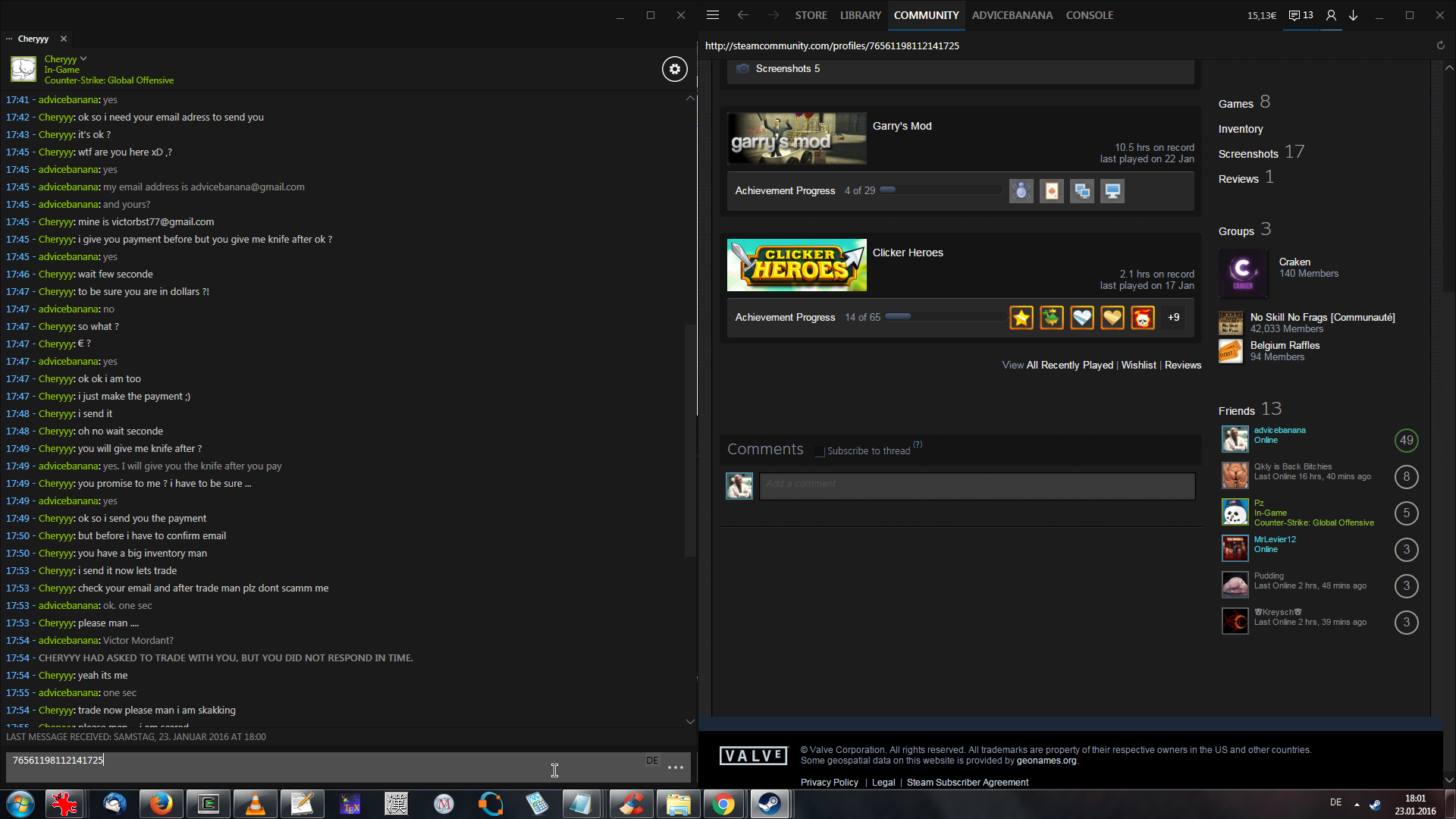Open the three-dots options in chat input
The width and height of the screenshot is (1456, 819).
675,768
